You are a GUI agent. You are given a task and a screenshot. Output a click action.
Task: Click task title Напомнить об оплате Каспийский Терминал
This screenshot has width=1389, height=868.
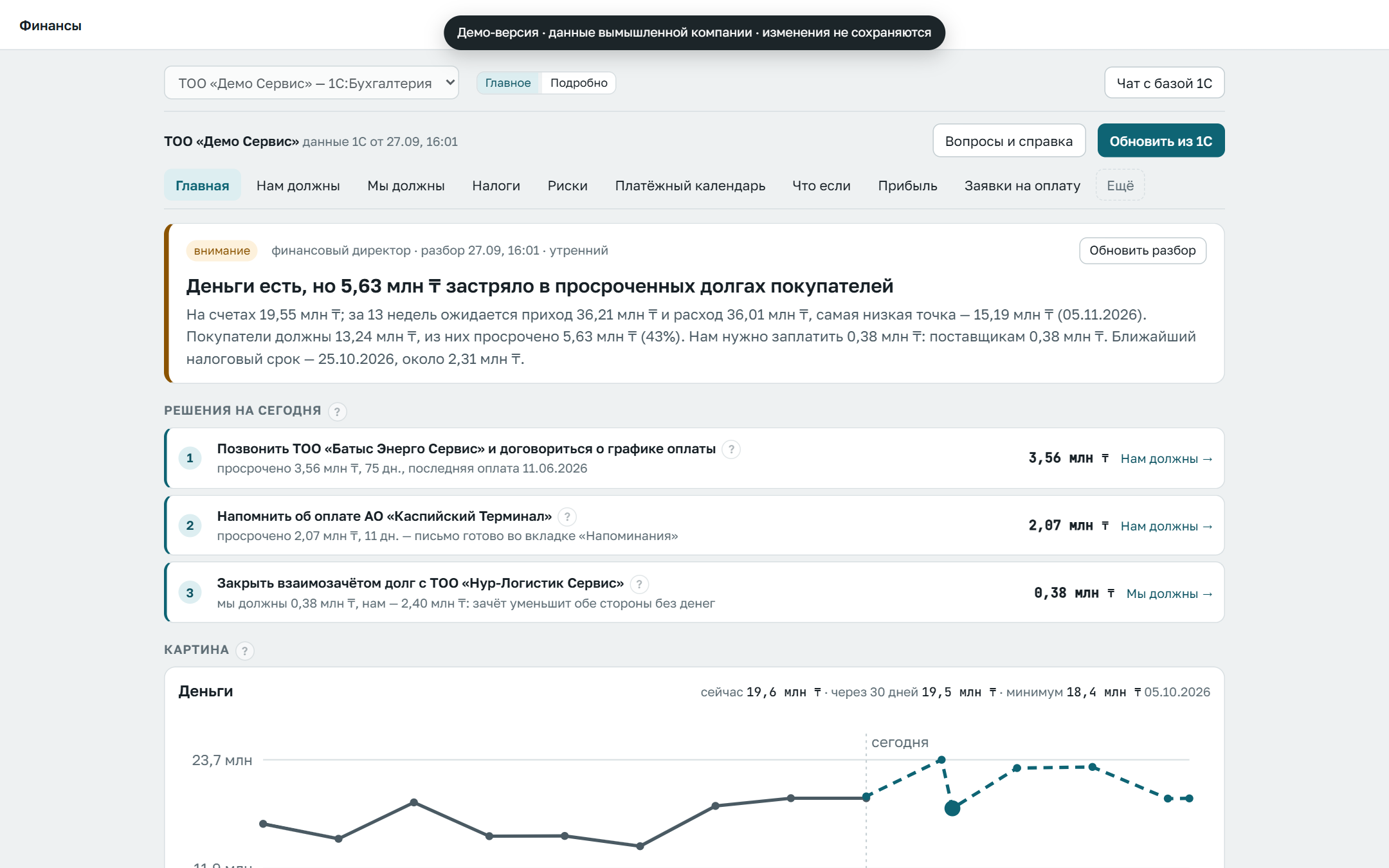385,516
